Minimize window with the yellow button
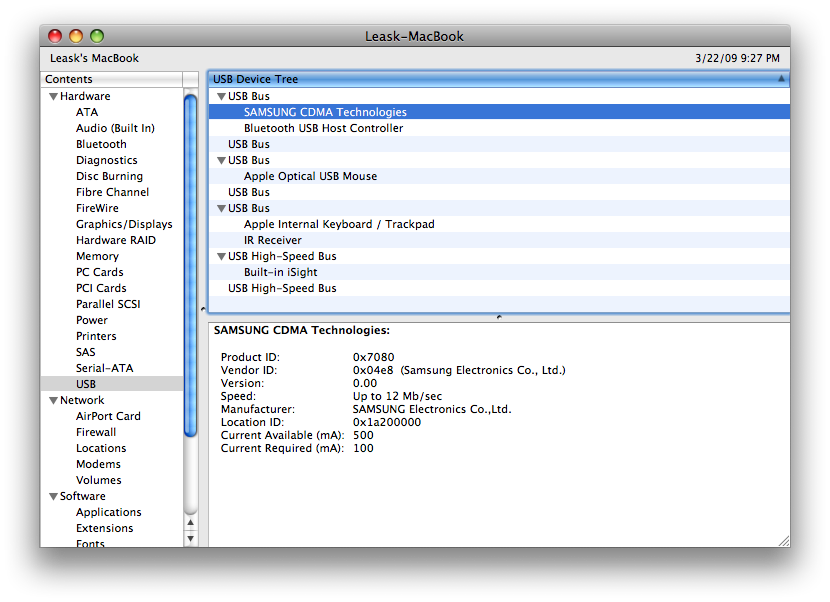 point(76,36)
